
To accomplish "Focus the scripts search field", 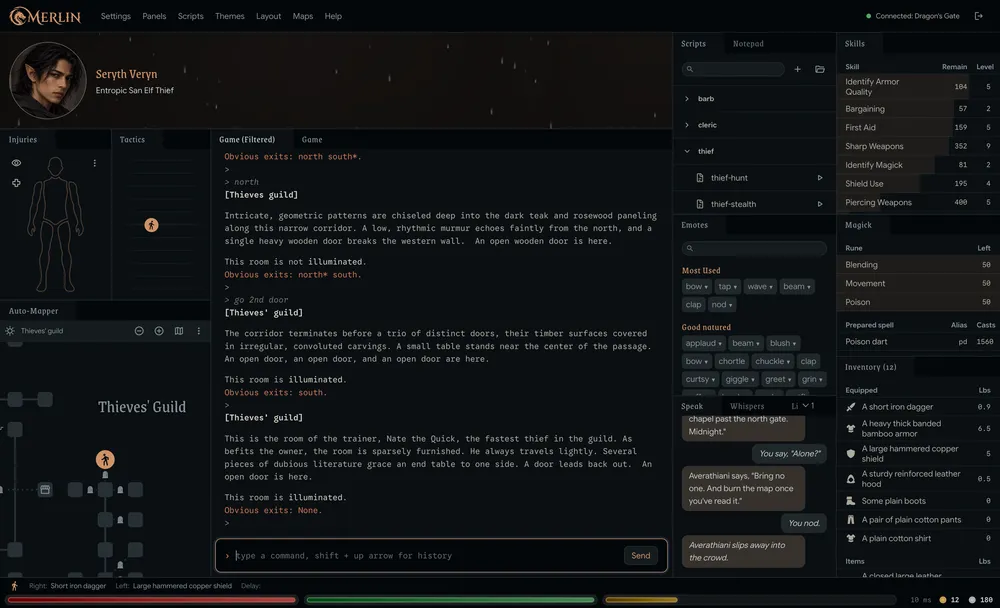I will pyautogui.click(x=733, y=69).
